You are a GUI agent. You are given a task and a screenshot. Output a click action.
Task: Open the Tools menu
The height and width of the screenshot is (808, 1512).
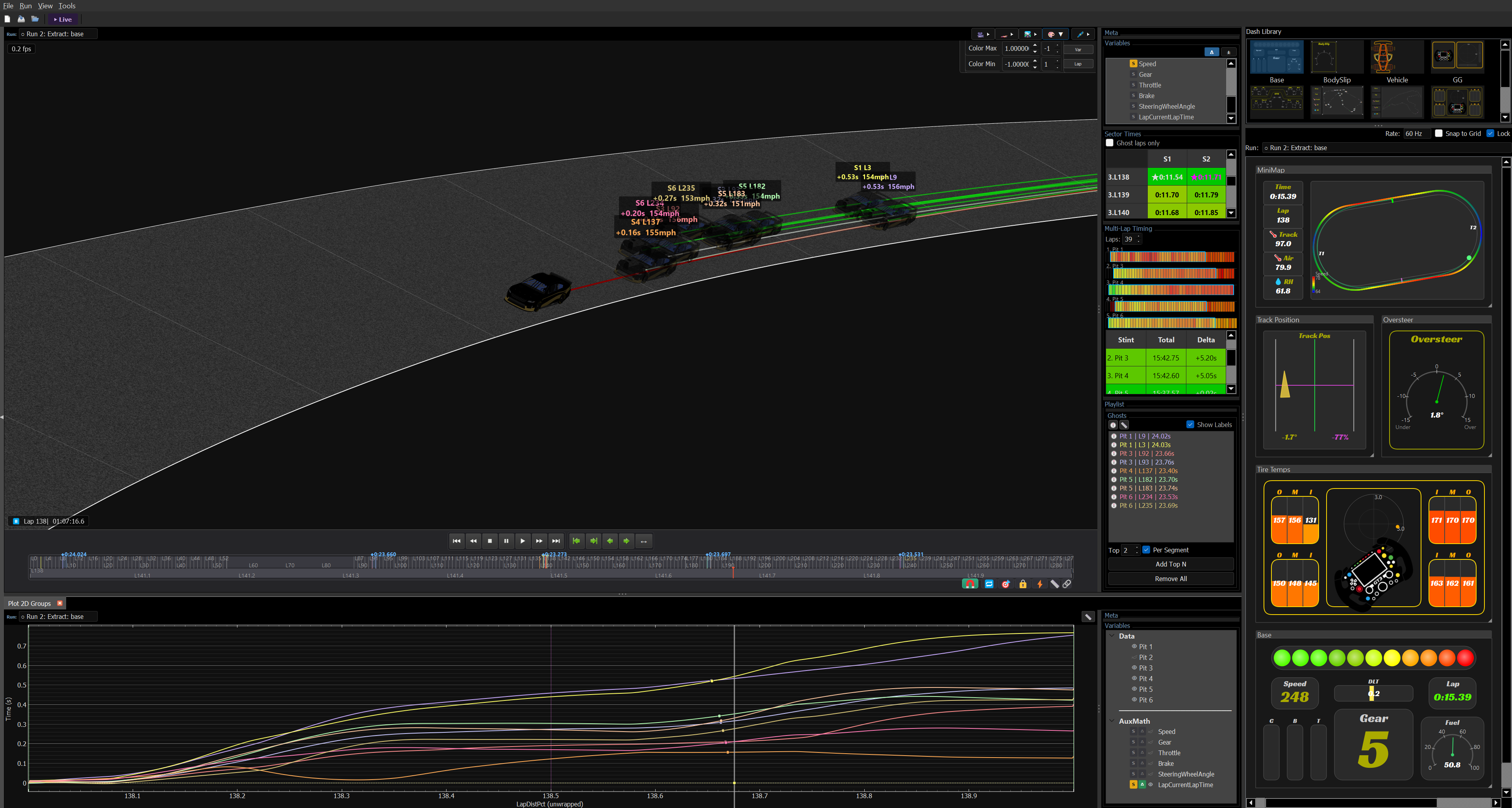66,5
